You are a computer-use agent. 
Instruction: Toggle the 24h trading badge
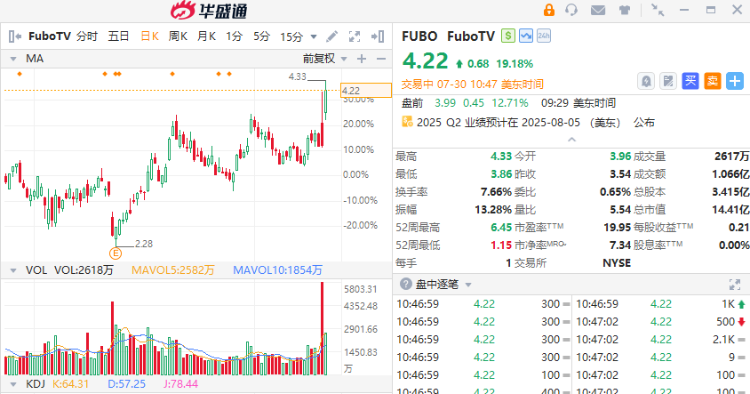click(x=543, y=36)
